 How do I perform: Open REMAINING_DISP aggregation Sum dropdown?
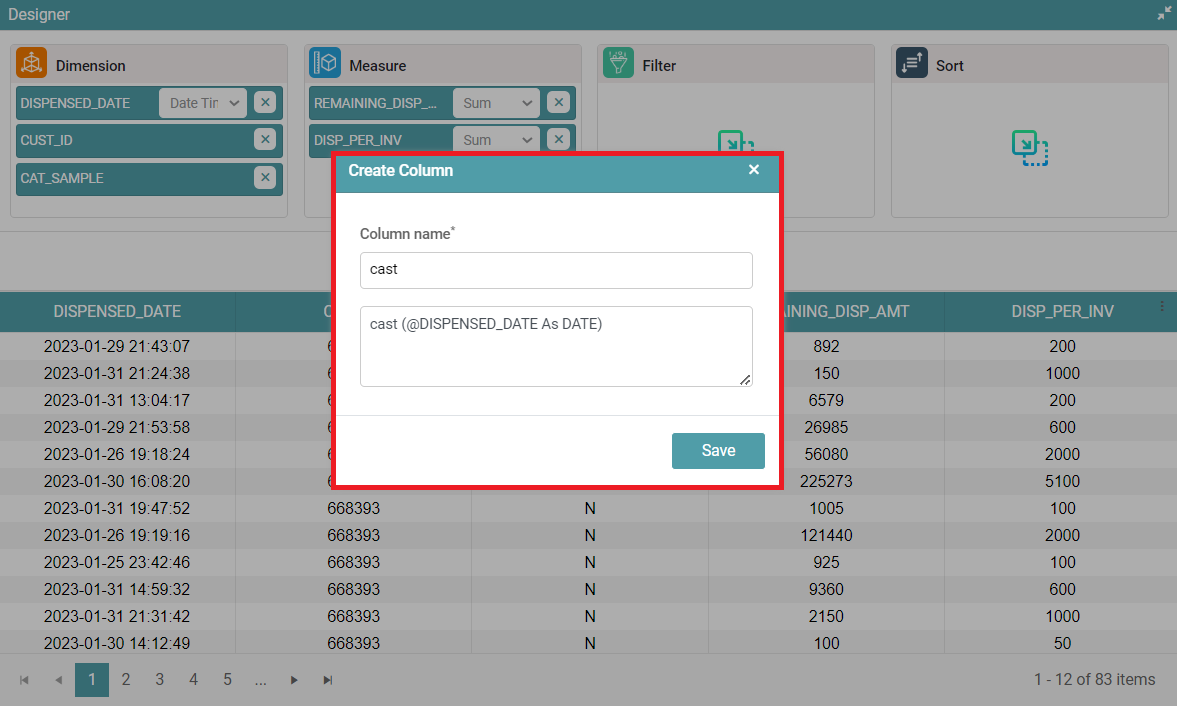(496, 102)
